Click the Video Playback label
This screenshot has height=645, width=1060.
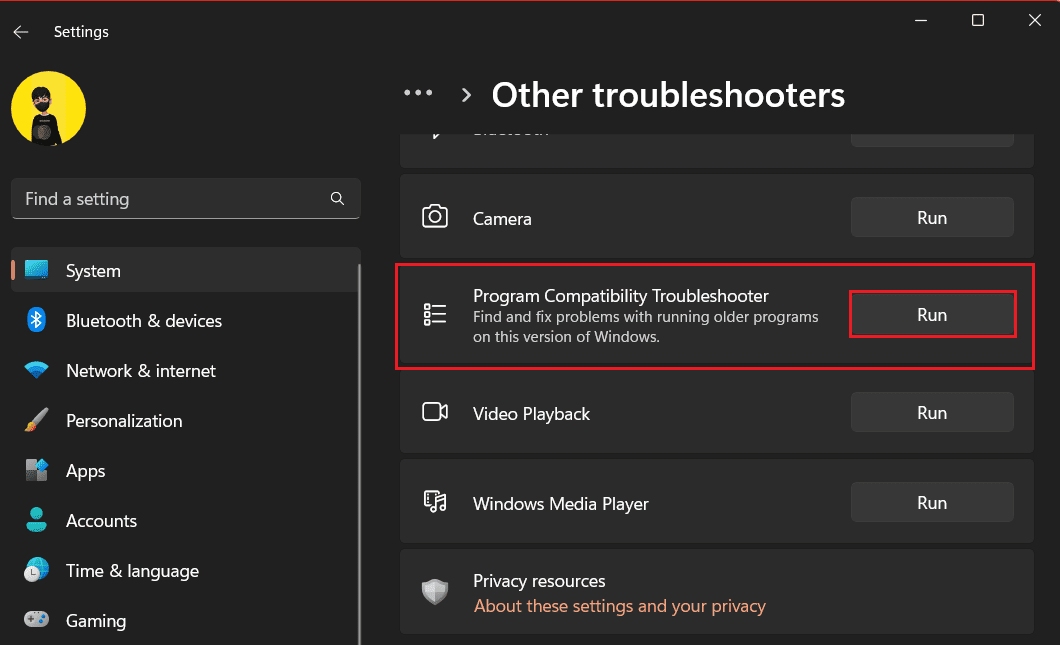click(531, 414)
